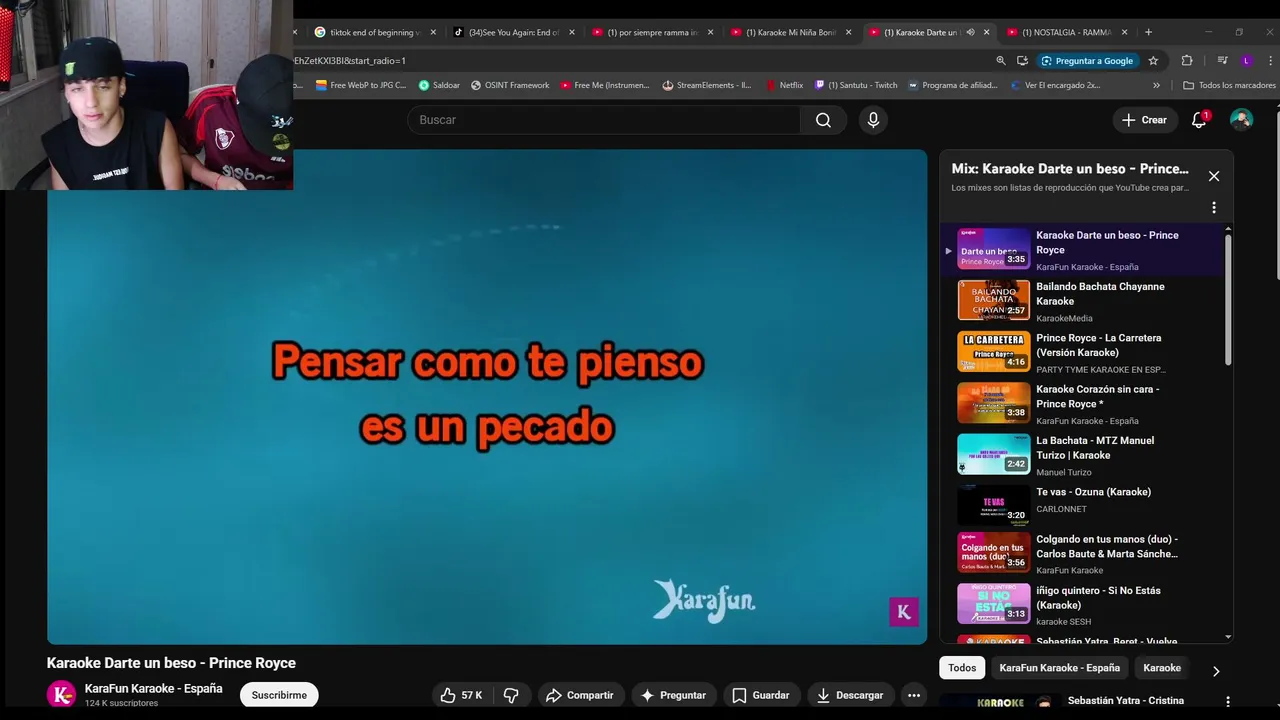This screenshot has width=1280, height=720.
Task: Switch to See You Again TikTok tab
Action: coord(514,32)
